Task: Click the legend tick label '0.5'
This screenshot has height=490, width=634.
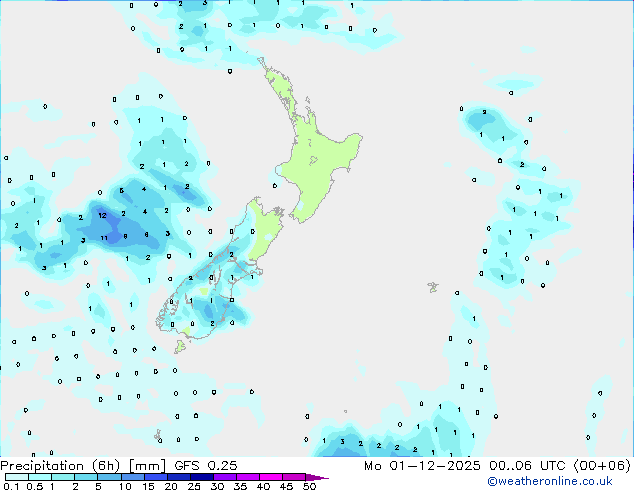Action: (x=35, y=486)
